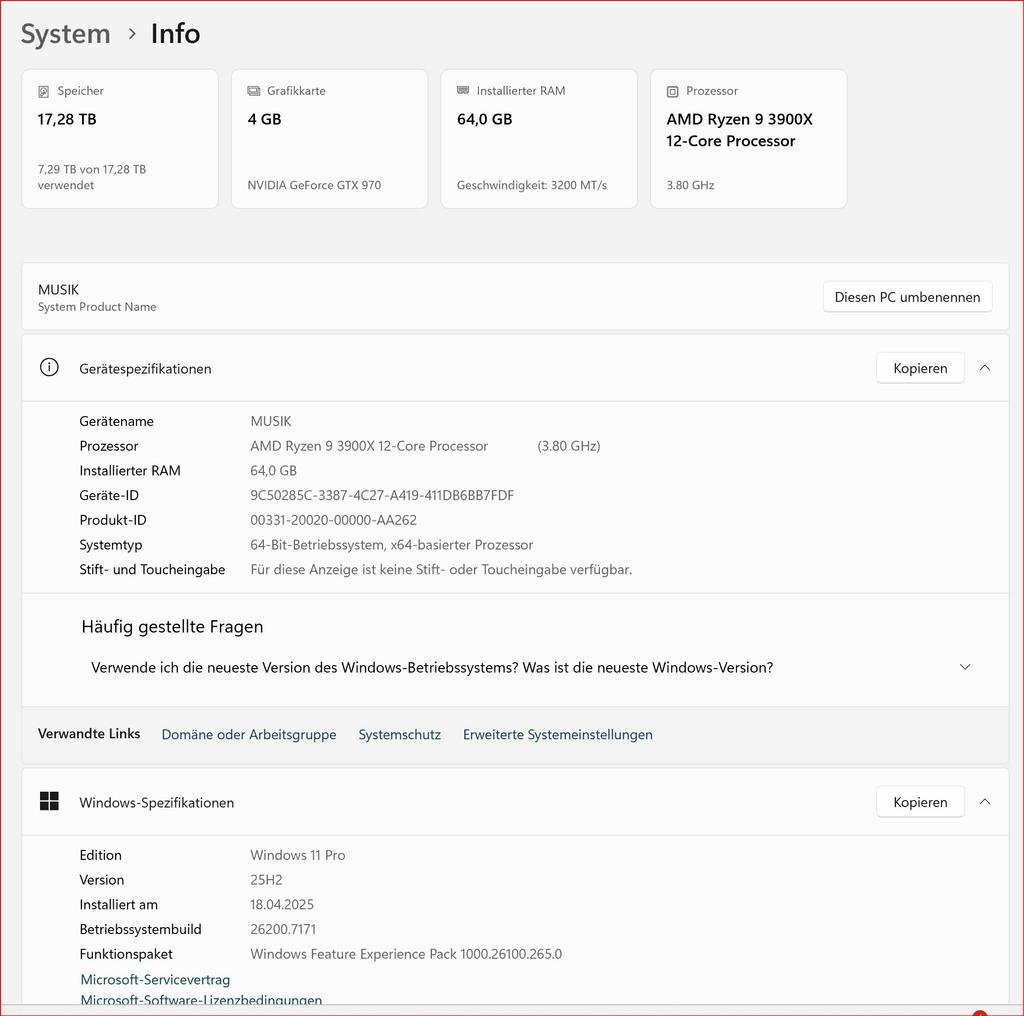The width and height of the screenshot is (1024, 1016).
Task: Open the Installierter RAM 64,0 GB card
Action: pos(539,138)
